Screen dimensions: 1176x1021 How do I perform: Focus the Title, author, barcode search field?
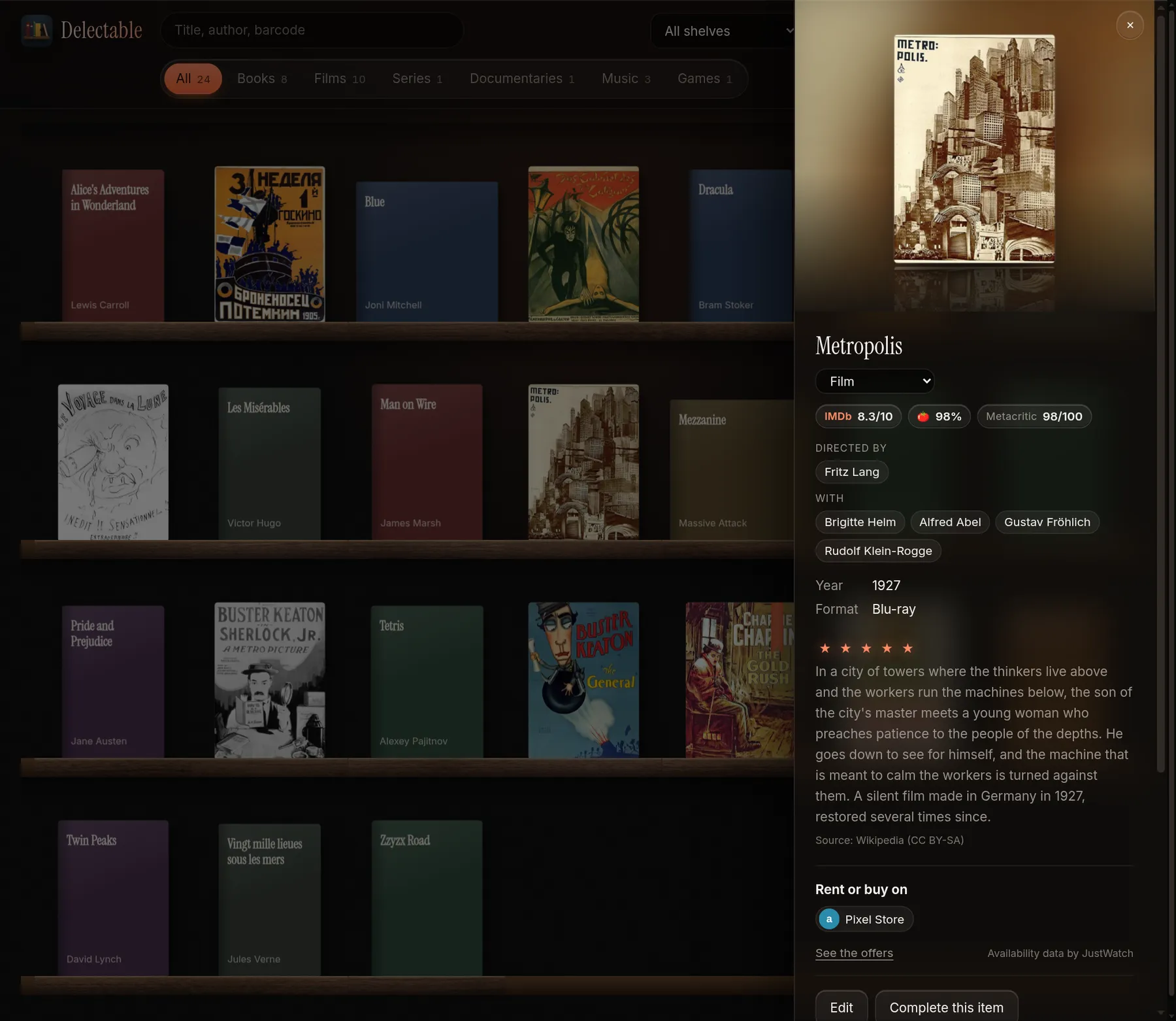tap(312, 30)
